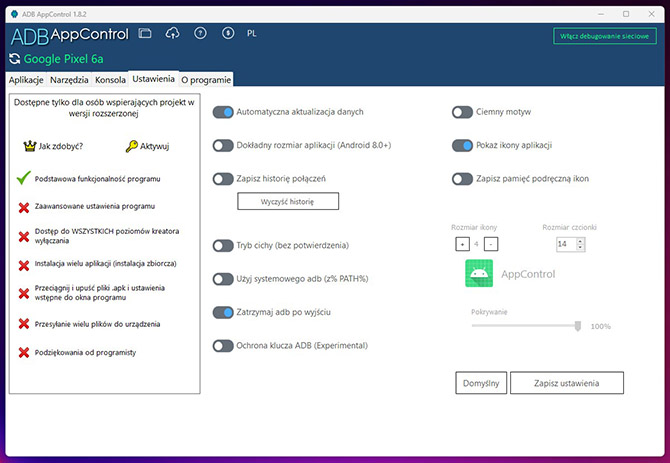Click the crown icon beside Jak zdobyć?
The height and width of the screenshot is (463, 670).
(x=30, y=146)
